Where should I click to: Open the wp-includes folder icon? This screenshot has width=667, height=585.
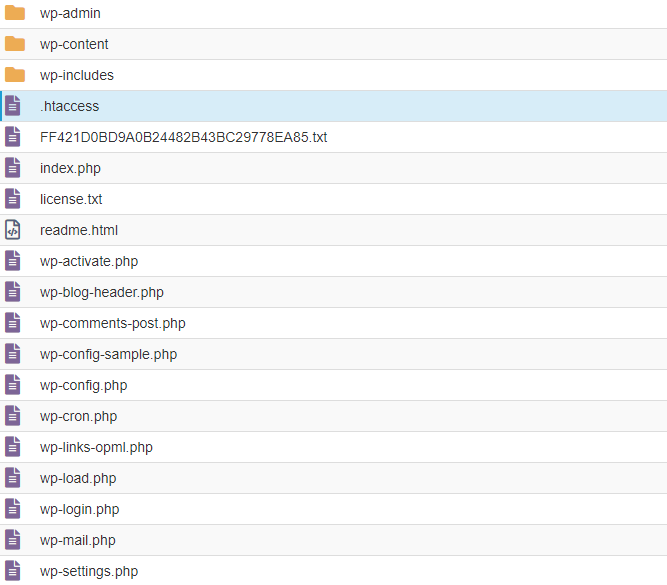point(15,75)
